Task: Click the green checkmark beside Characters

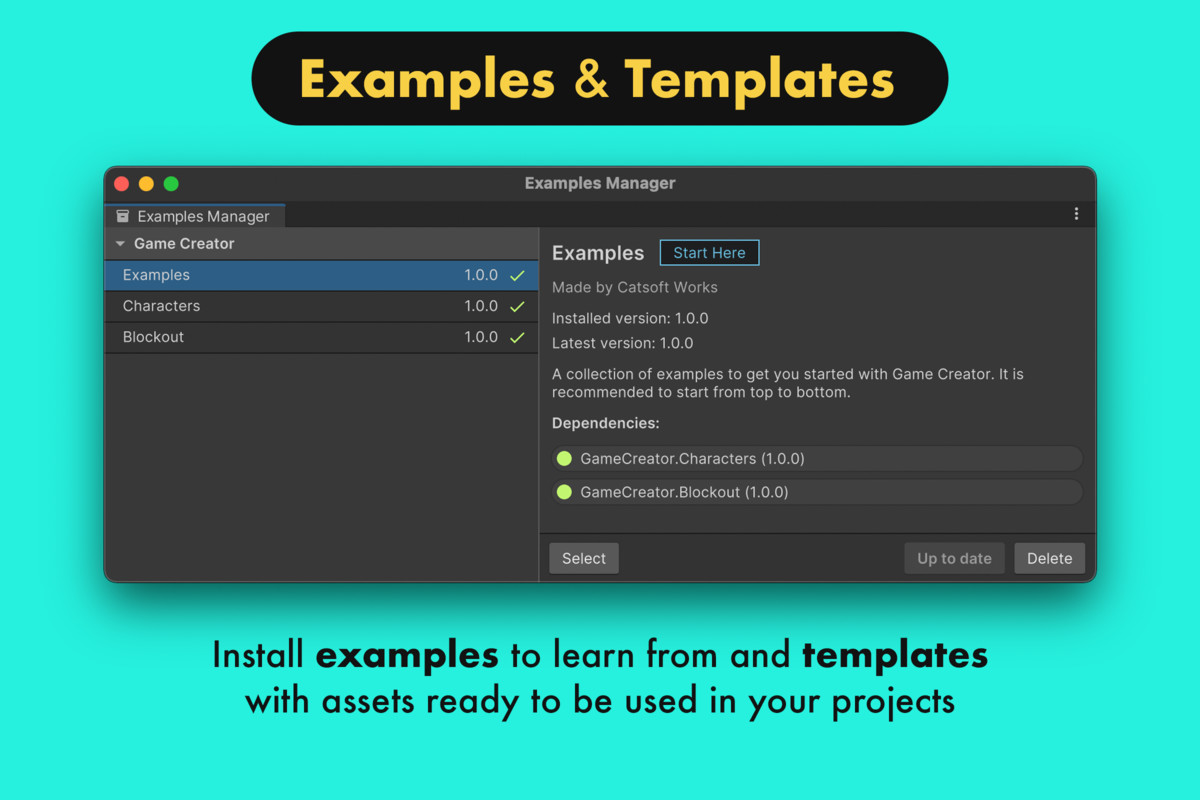Action: tap(517, 306)
